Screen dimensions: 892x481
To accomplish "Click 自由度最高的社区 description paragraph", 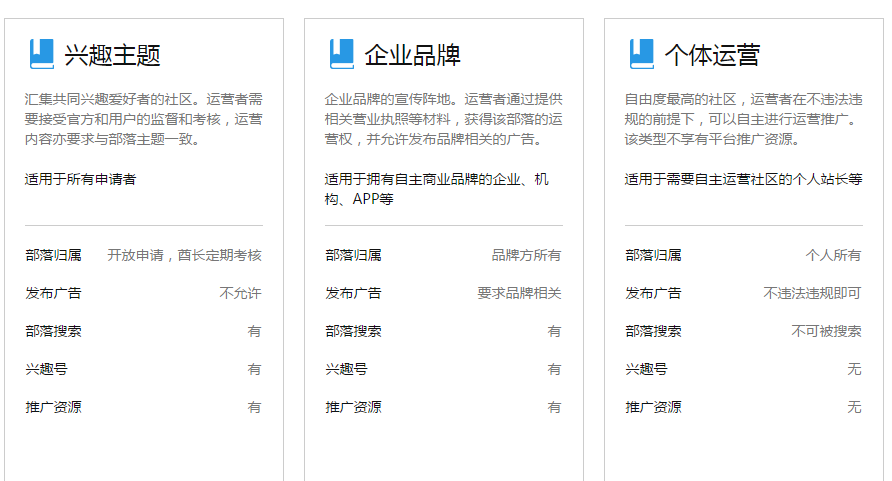I will pos(744,119).
